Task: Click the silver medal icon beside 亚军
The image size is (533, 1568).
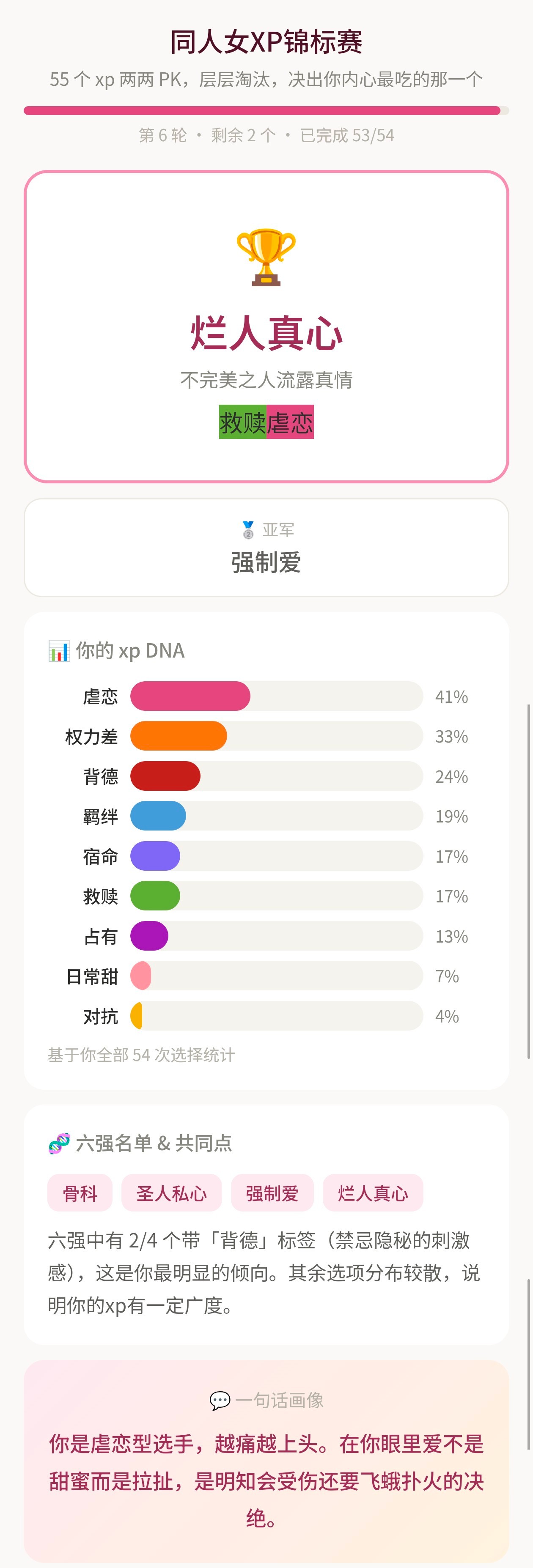Action: 248,529
